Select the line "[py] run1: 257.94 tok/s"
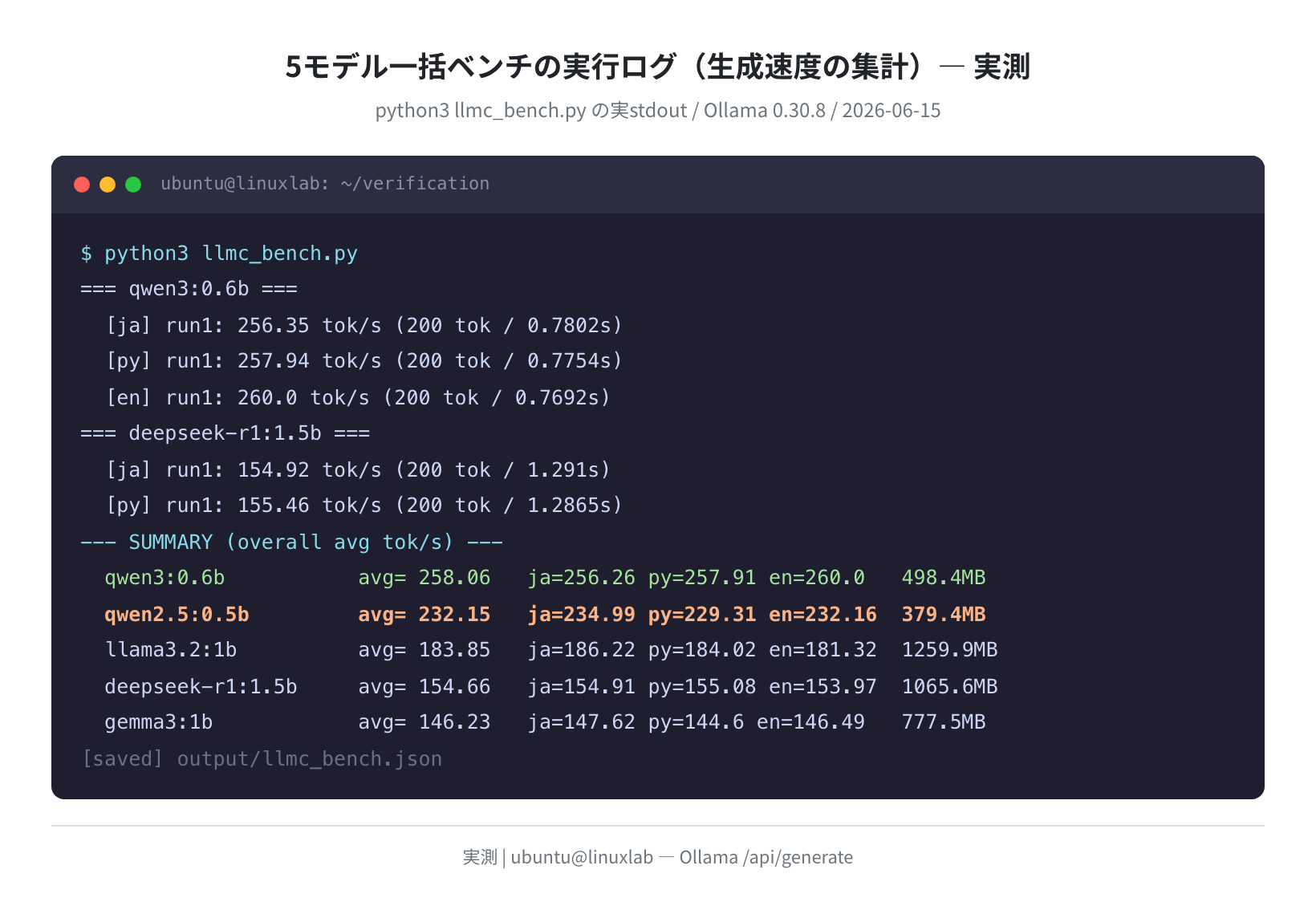1316x902 pixels. (364, 361)
